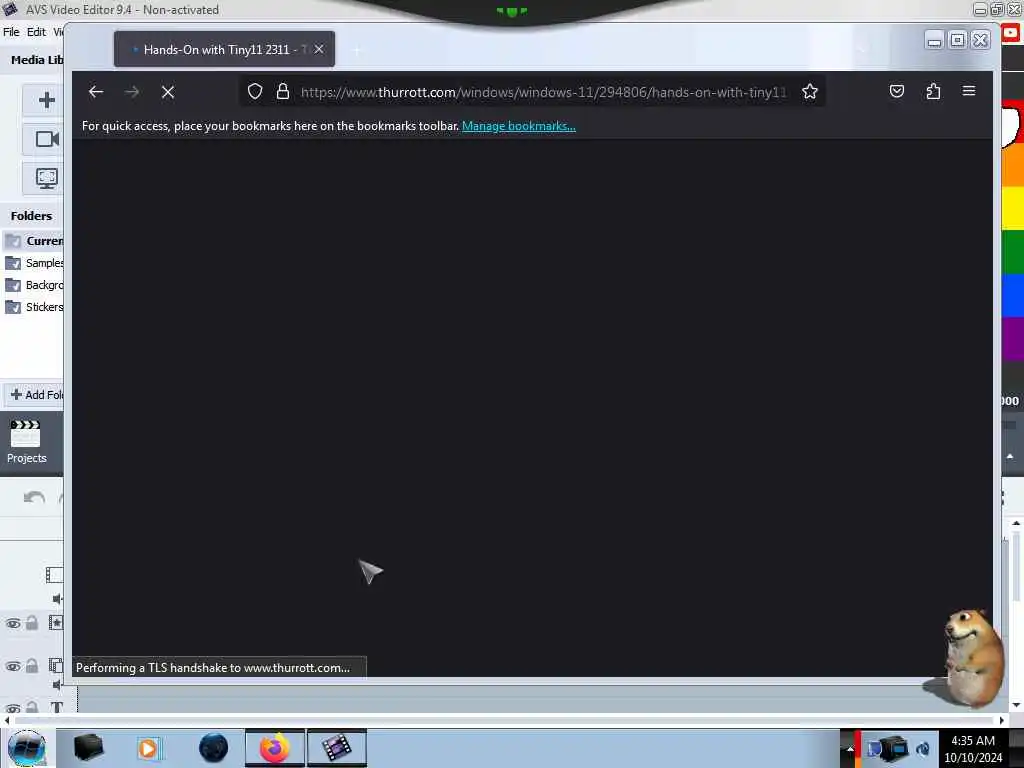Click the main video filmstrip track icon
Screen dimensions: 1024x768
coord(55,575)
